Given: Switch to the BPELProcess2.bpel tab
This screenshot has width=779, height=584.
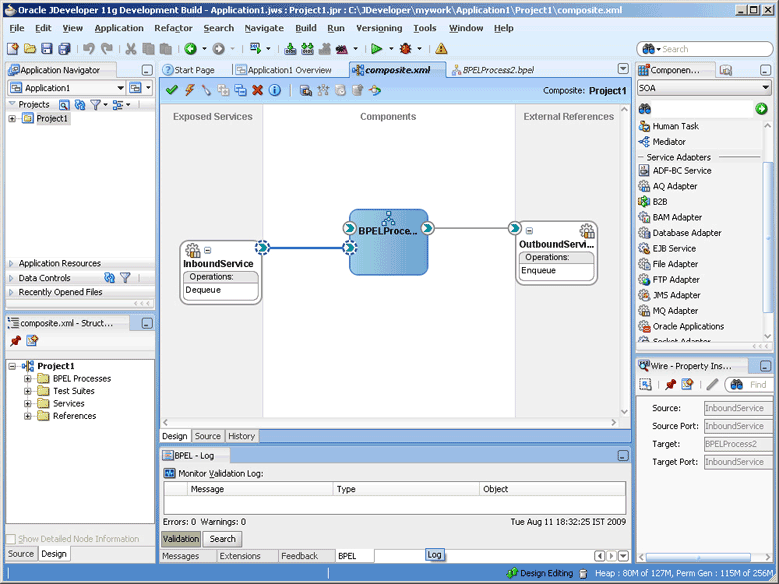Looking at the screenshot, I should point(493,70).
